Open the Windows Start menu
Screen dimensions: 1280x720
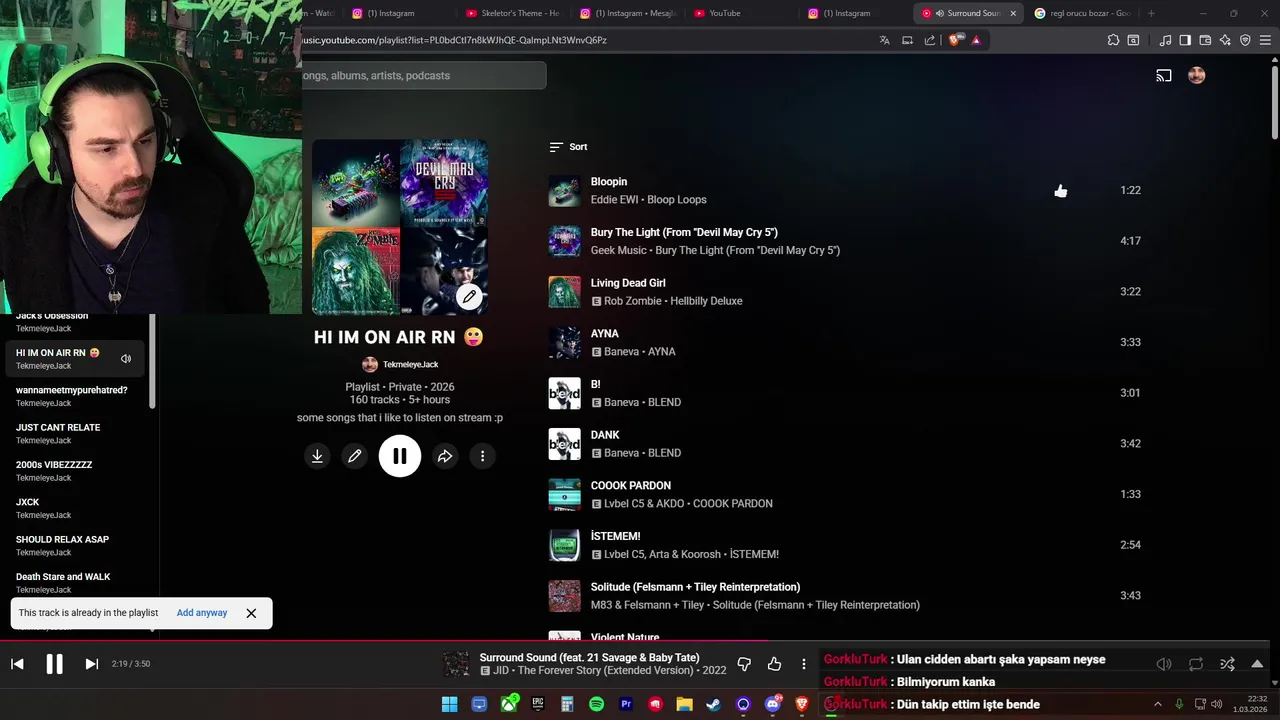tap(450, 704)
